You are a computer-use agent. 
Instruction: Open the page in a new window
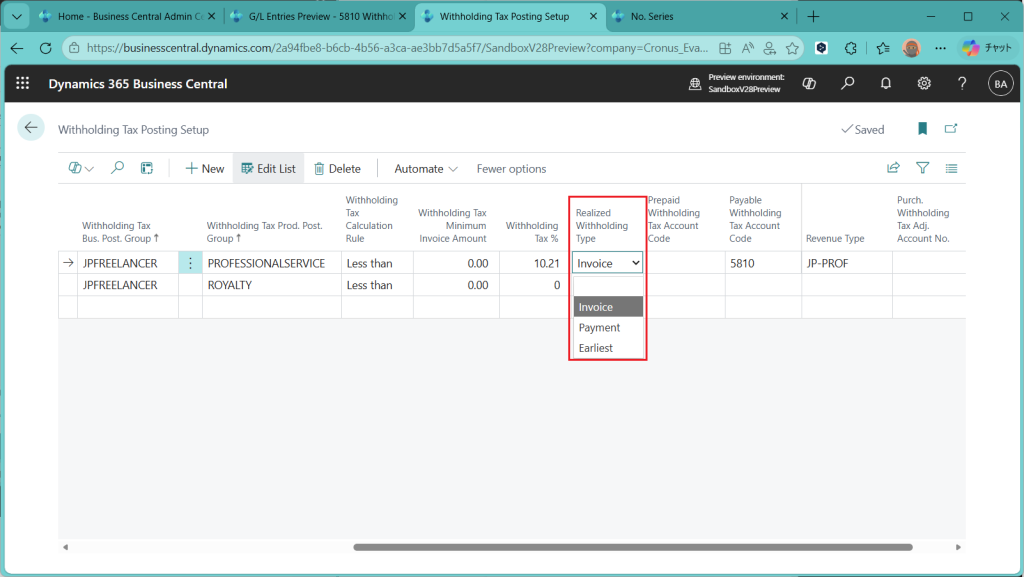(951, 129)
